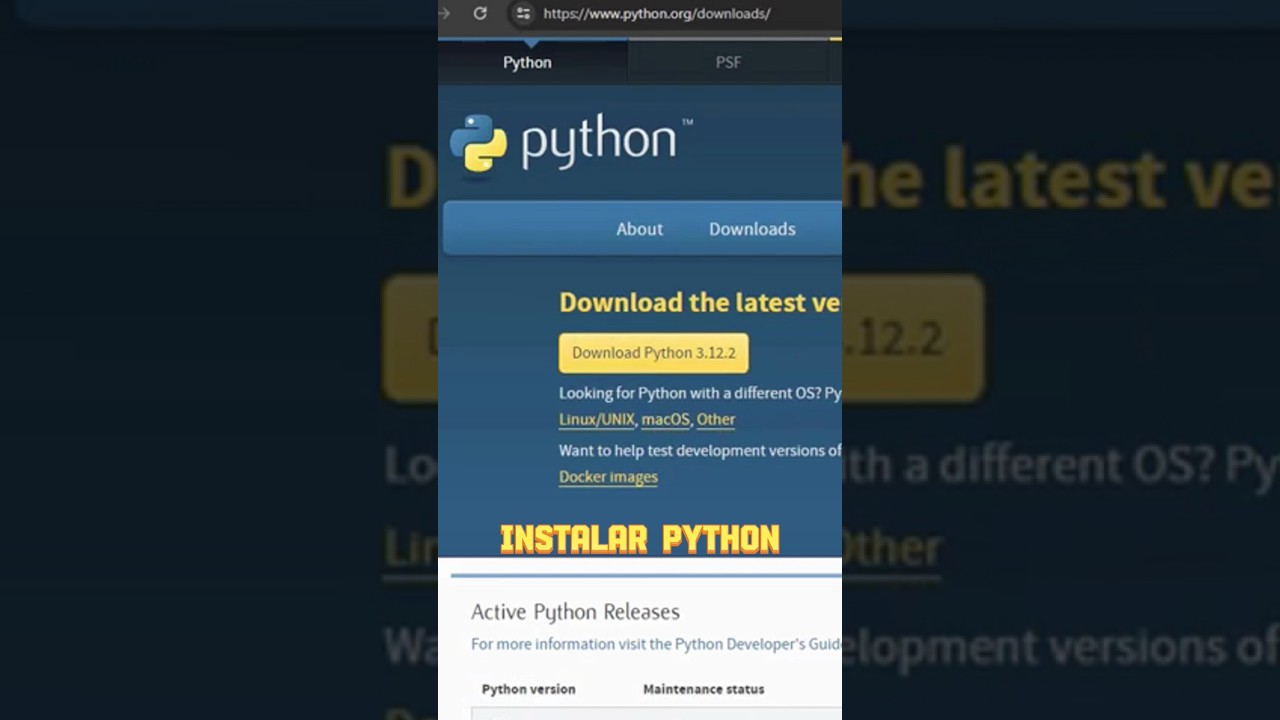Screen dimensions: 1280x720
Task: Click the 'Download the latest' heading text
Action: [699, 302]
